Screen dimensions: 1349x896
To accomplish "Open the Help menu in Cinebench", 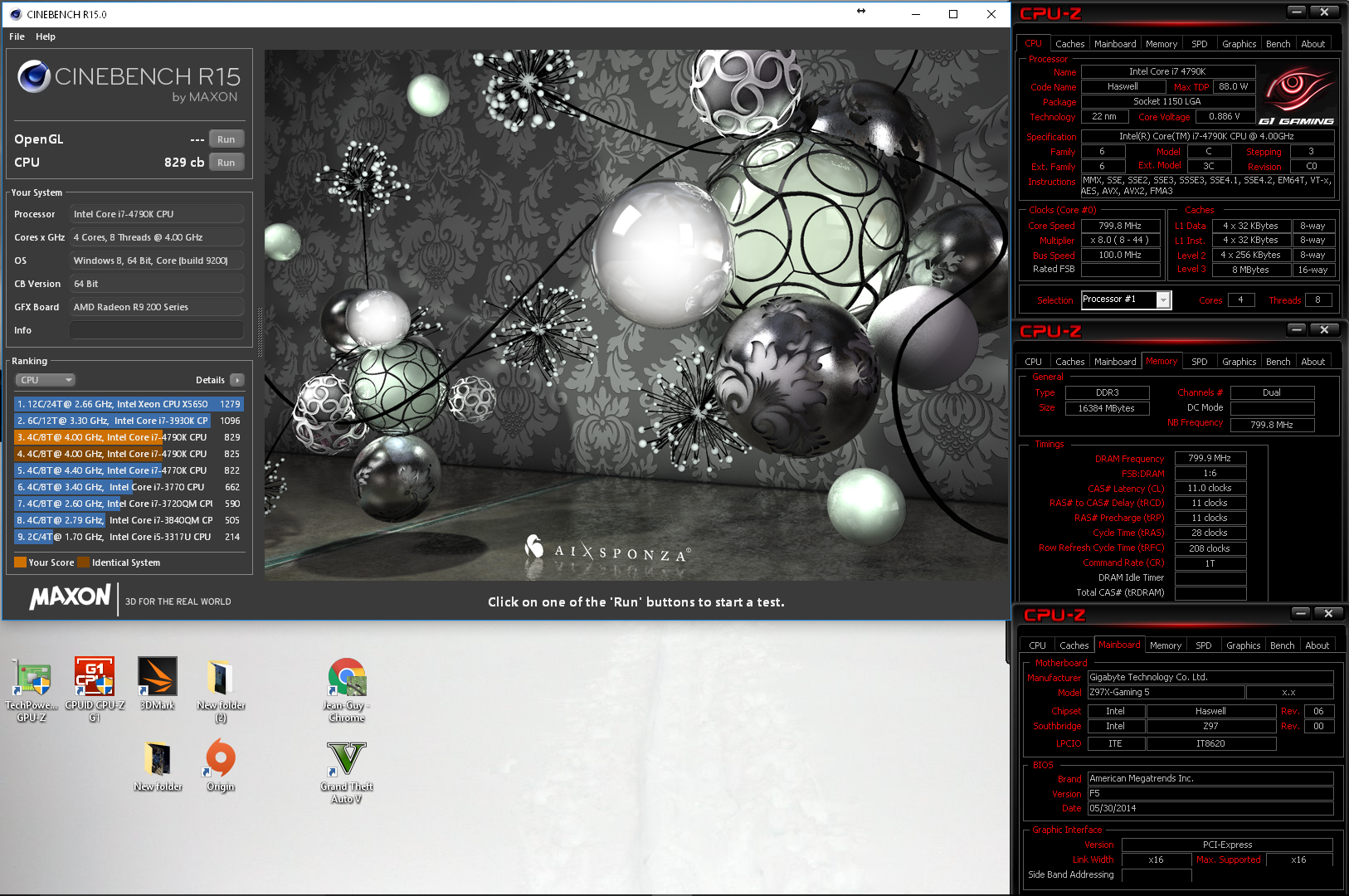I will click(46, 37).
